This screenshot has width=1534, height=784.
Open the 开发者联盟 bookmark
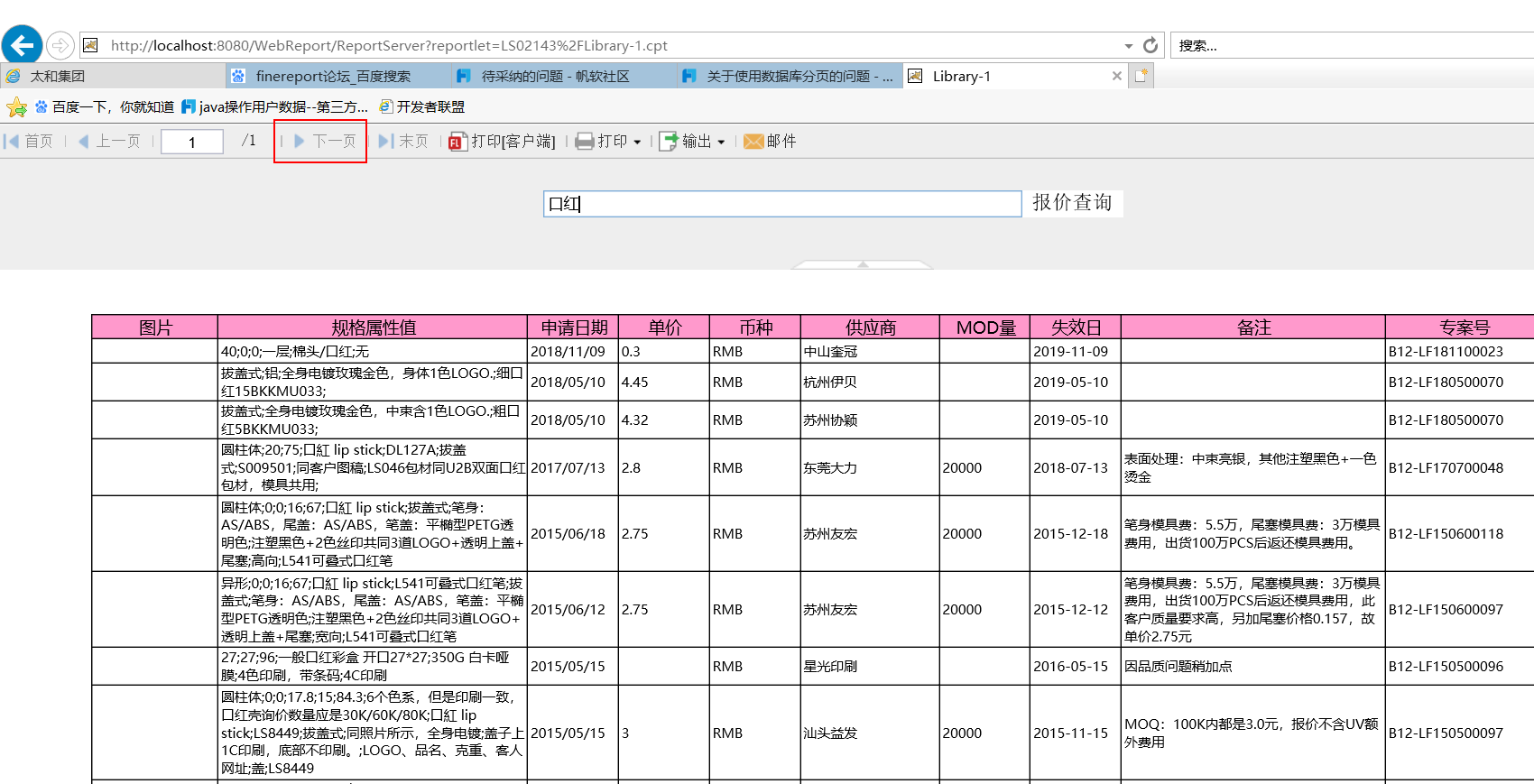[422, 106]
